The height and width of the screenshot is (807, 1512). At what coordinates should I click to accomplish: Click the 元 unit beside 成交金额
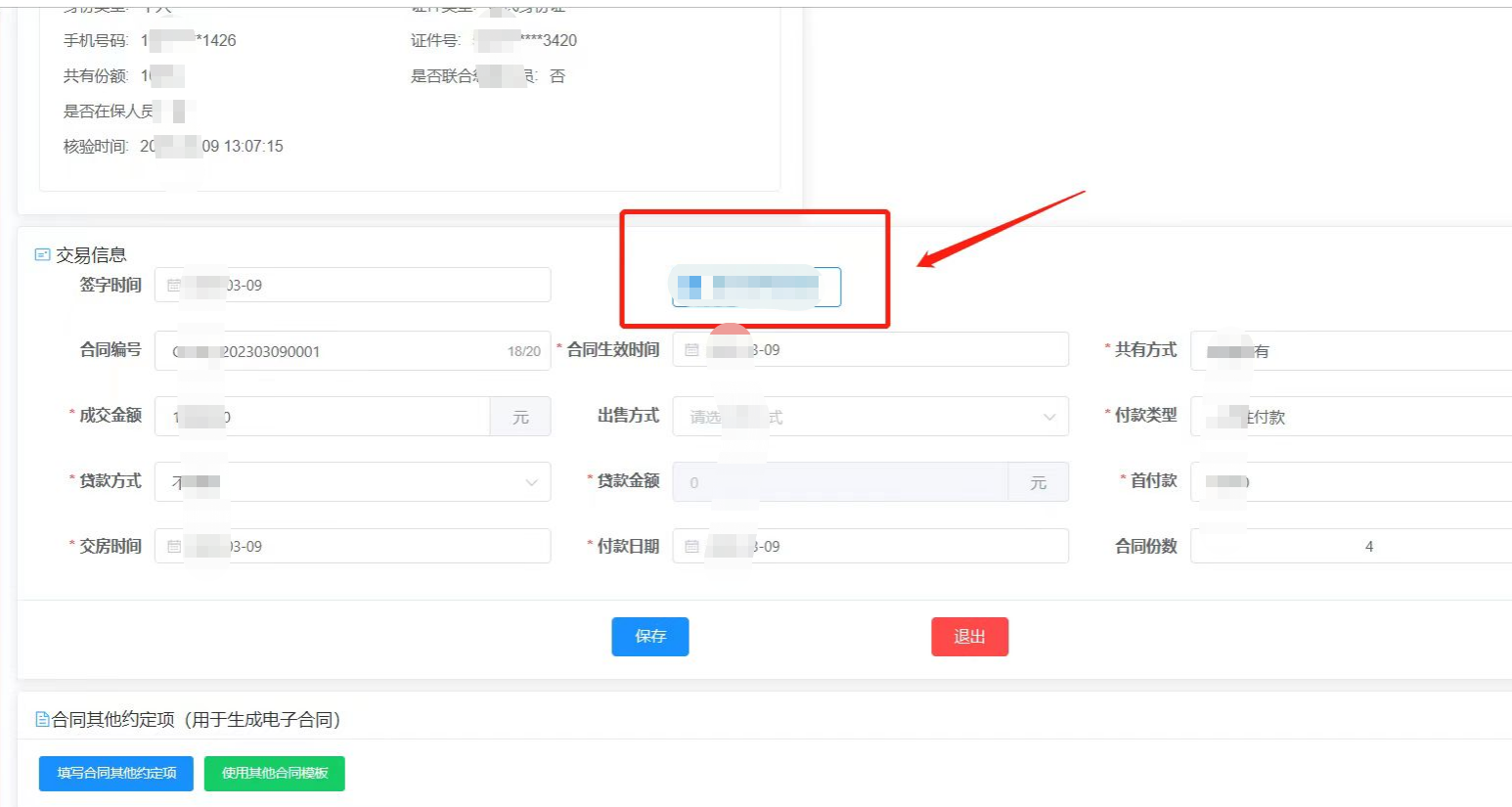coord(520,418)
